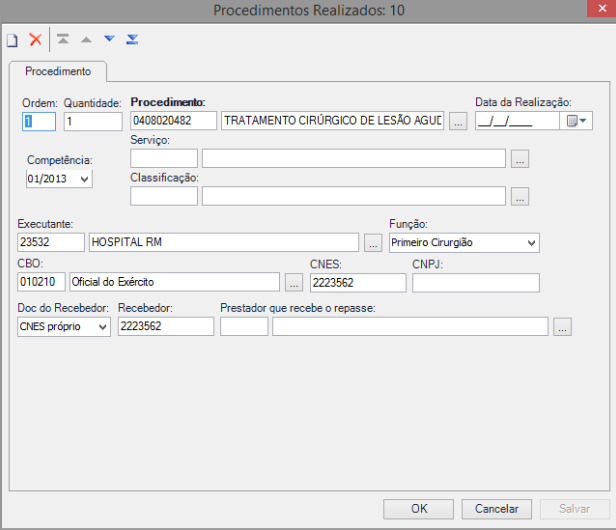Open Serviço lookup ellipsis button
Image resolution: width=616 pixels, height=530 pixels.
(x=520, y=159)
